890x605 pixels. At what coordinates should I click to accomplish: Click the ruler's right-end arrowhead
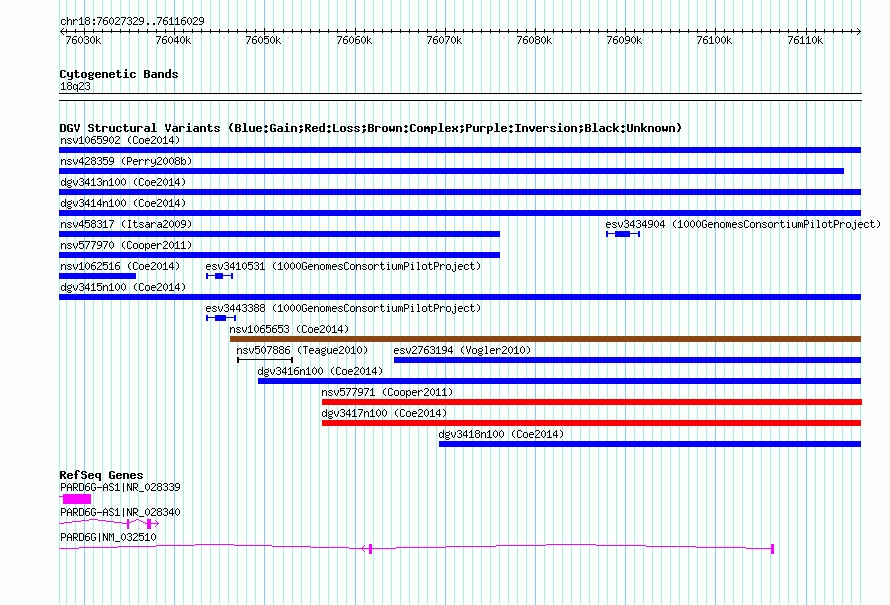tap(859, 31)
